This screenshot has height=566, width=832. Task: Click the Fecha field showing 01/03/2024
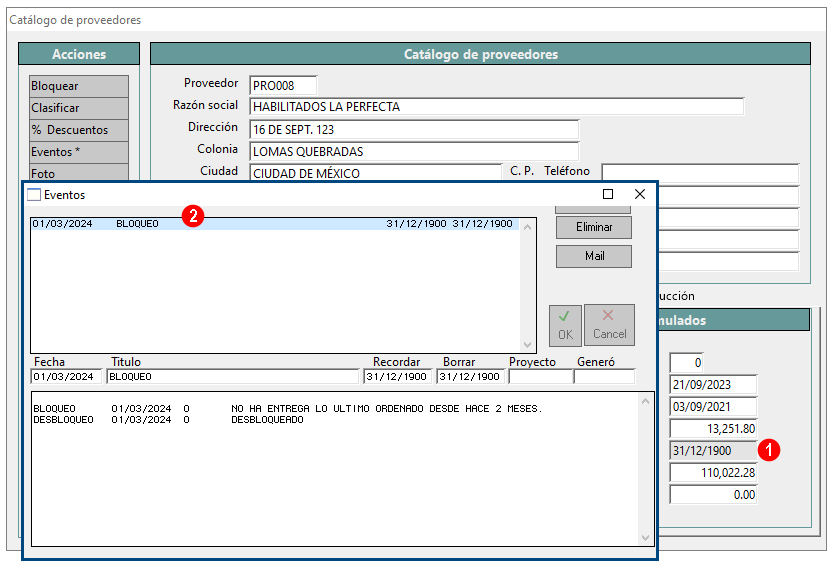click(66, 377)
